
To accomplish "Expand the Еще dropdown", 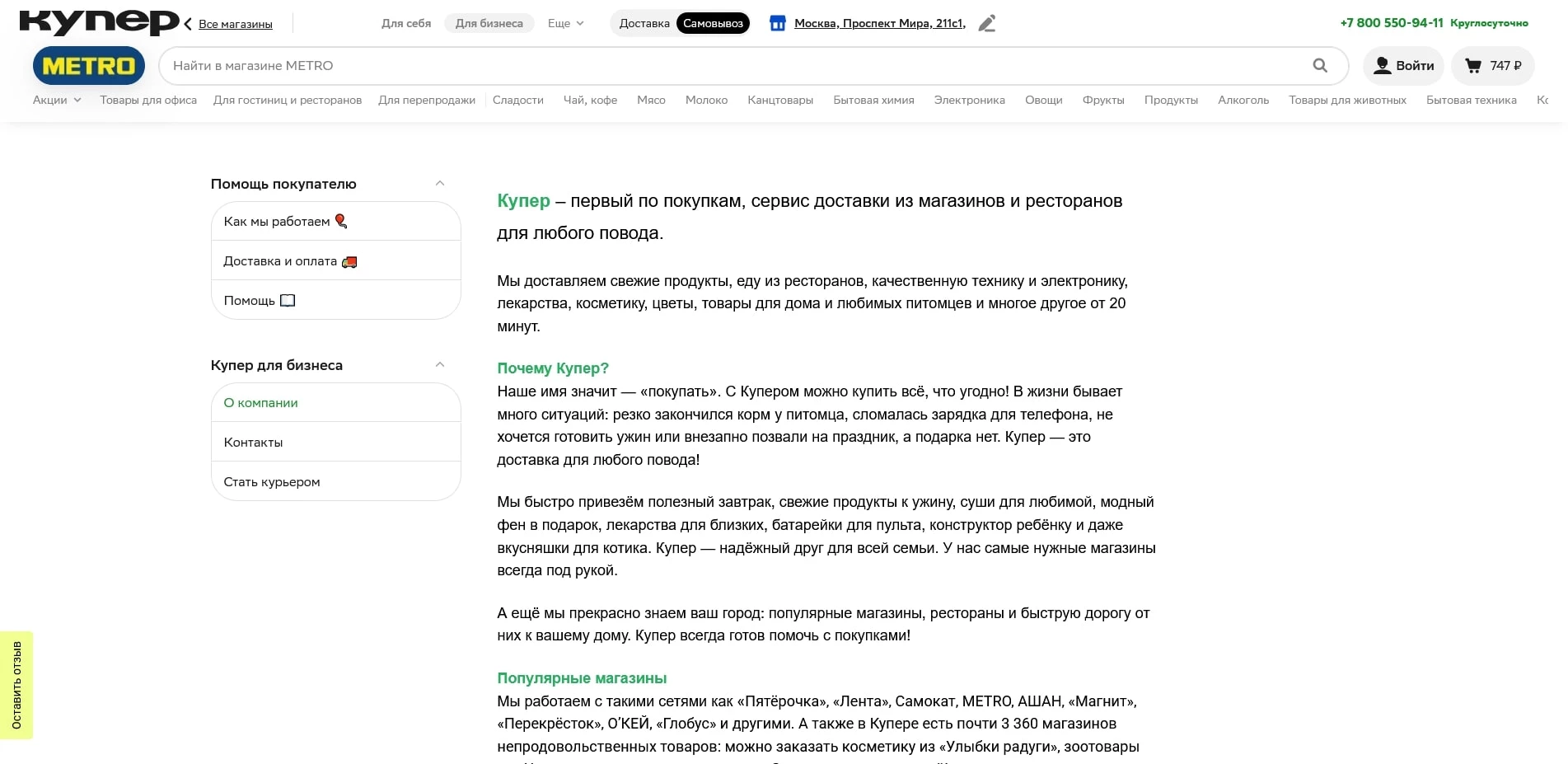I will 564,23.
